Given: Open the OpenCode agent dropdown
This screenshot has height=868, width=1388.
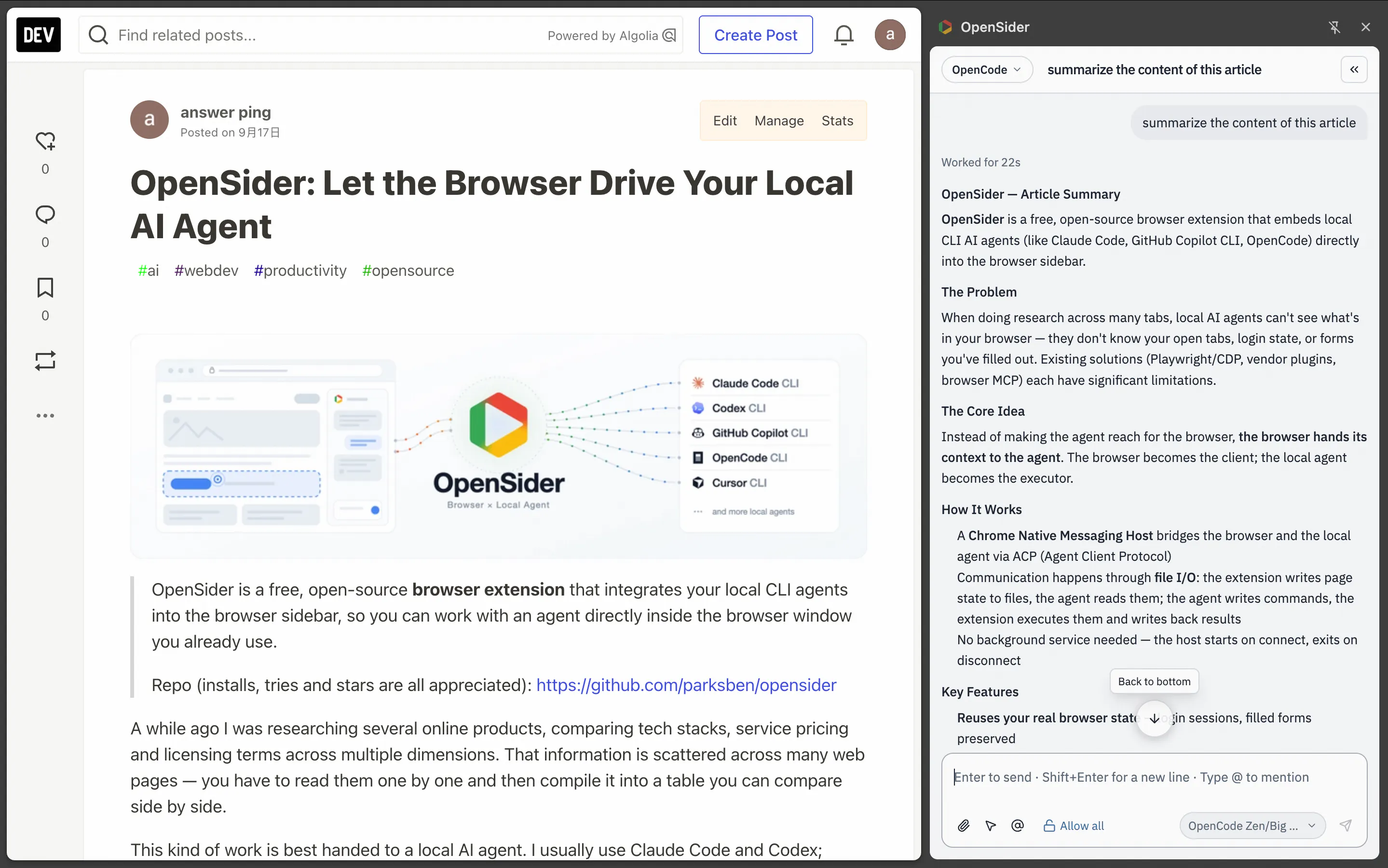Looking at the screenshot, I should [987, 69].
